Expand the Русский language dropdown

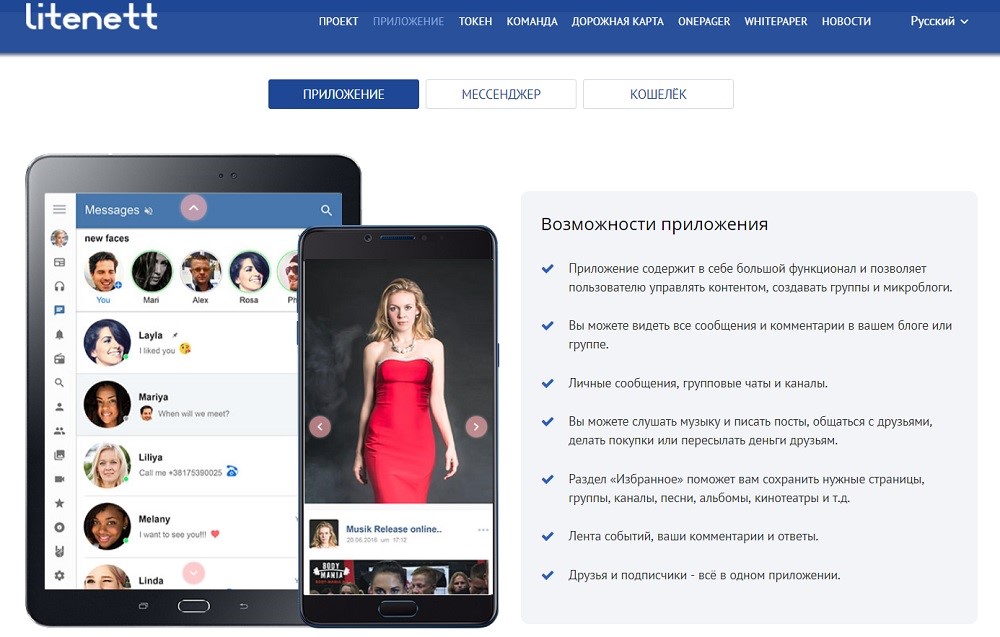tap(939, 21)
